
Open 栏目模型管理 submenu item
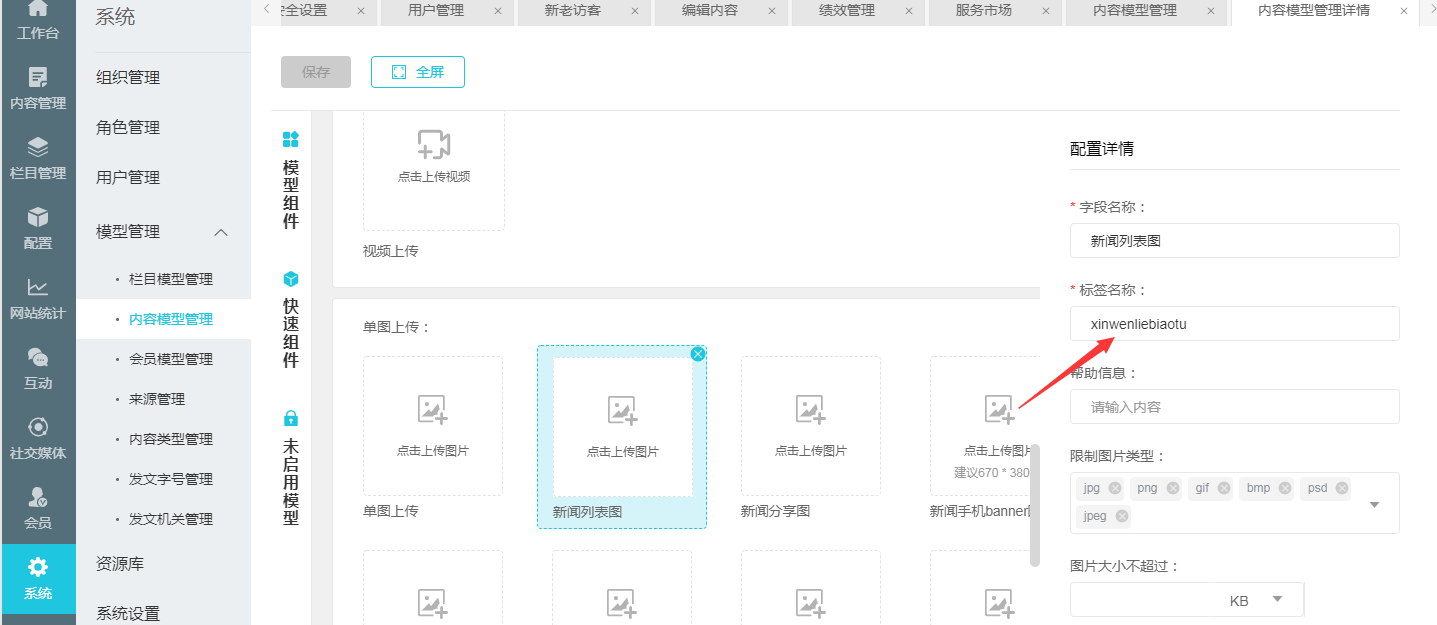[x=171, y=279]
